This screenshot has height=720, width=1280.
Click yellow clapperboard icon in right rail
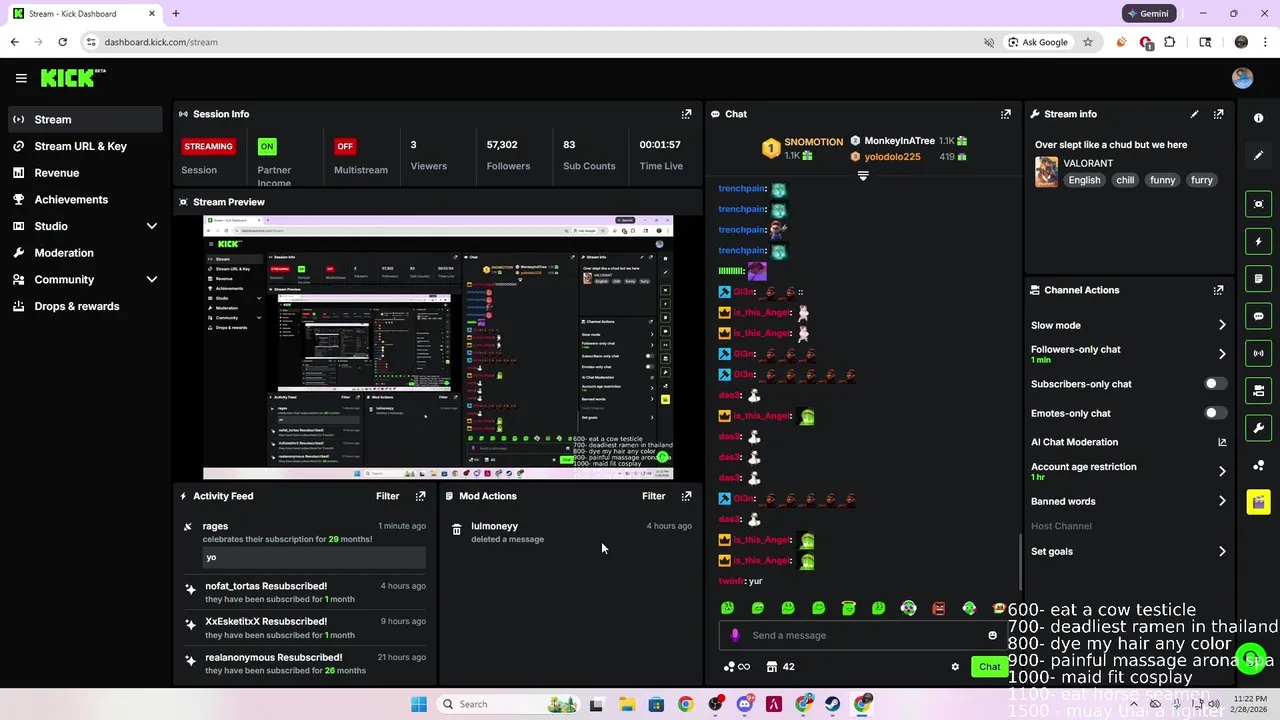pos(1258,502)
